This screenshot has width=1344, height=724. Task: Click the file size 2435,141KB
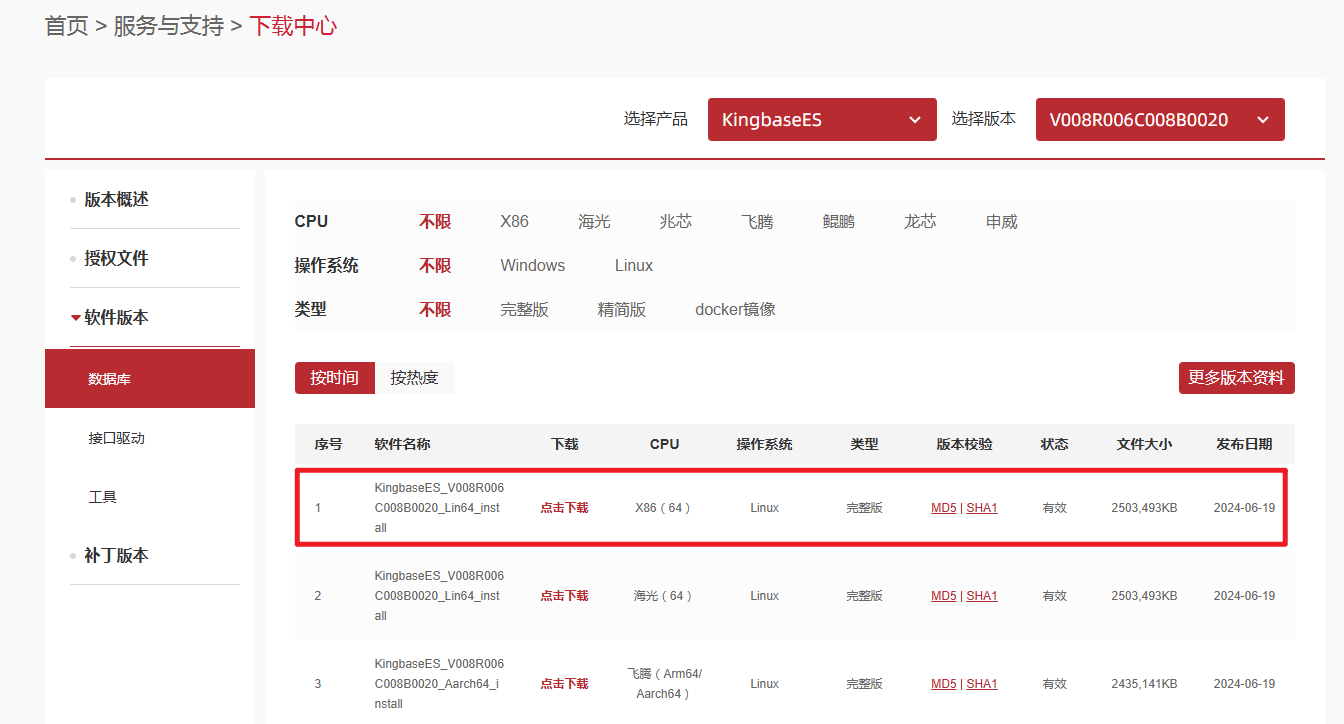click(1144, 684)
